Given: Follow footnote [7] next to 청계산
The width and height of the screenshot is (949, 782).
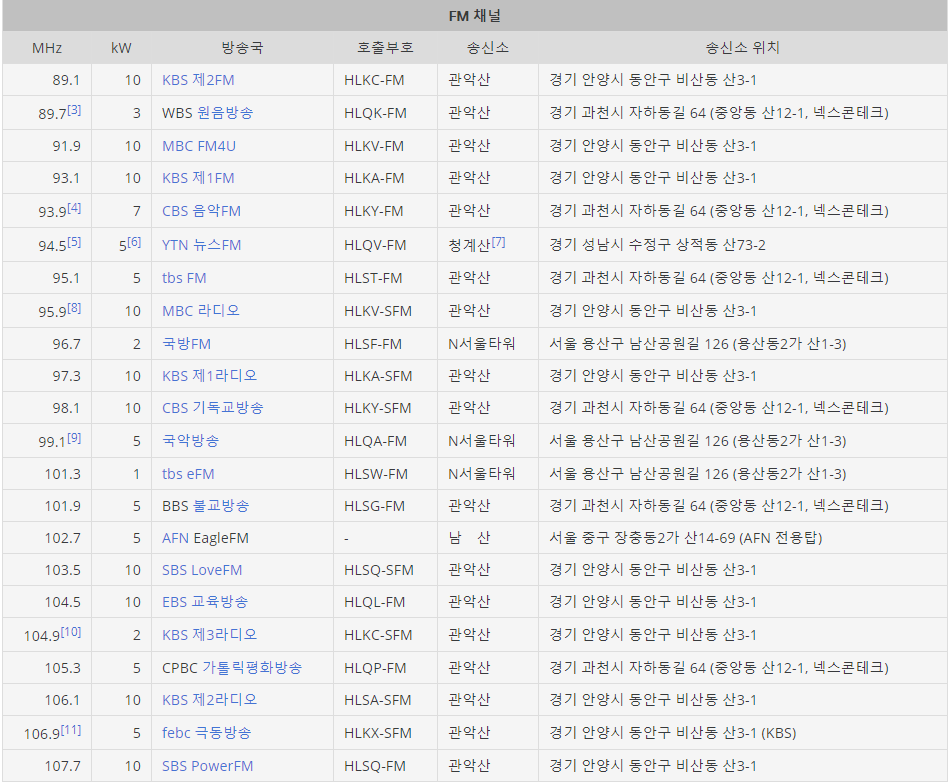Looking at the screenshot, I should [498, 242].
